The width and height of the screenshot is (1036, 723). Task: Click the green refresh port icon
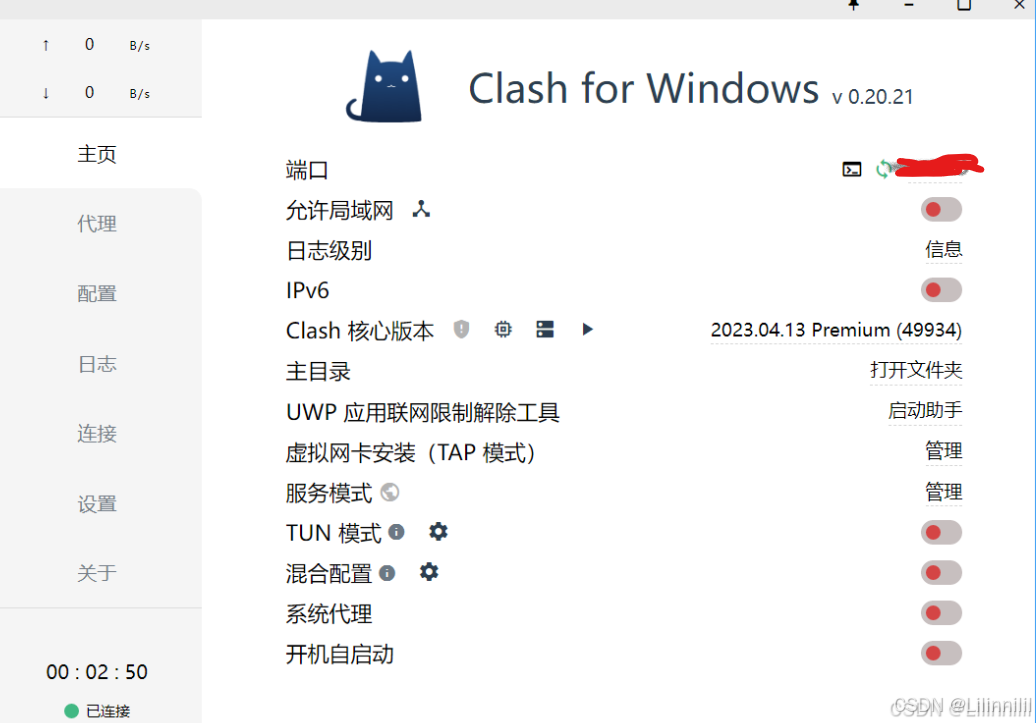pyautogui.click(x=883, y=169)
